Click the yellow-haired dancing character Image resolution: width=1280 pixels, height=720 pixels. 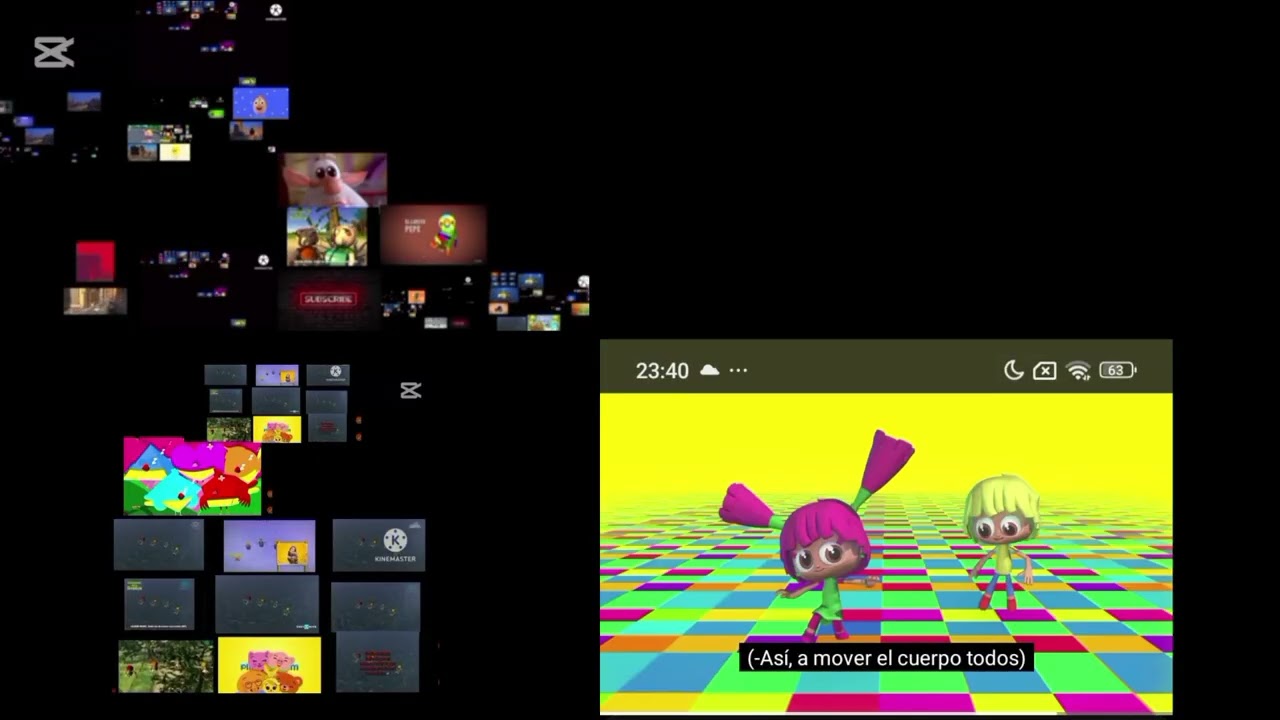click(1002, 541)
